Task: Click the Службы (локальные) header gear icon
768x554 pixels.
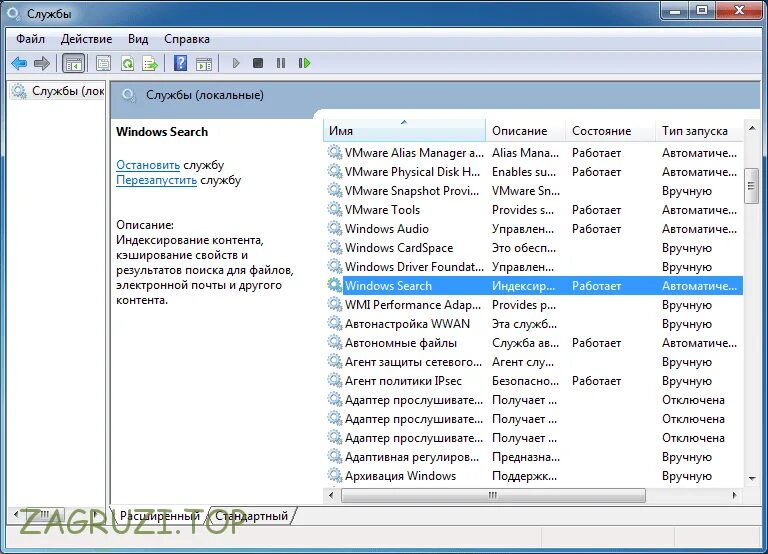Action: [128, 95]
